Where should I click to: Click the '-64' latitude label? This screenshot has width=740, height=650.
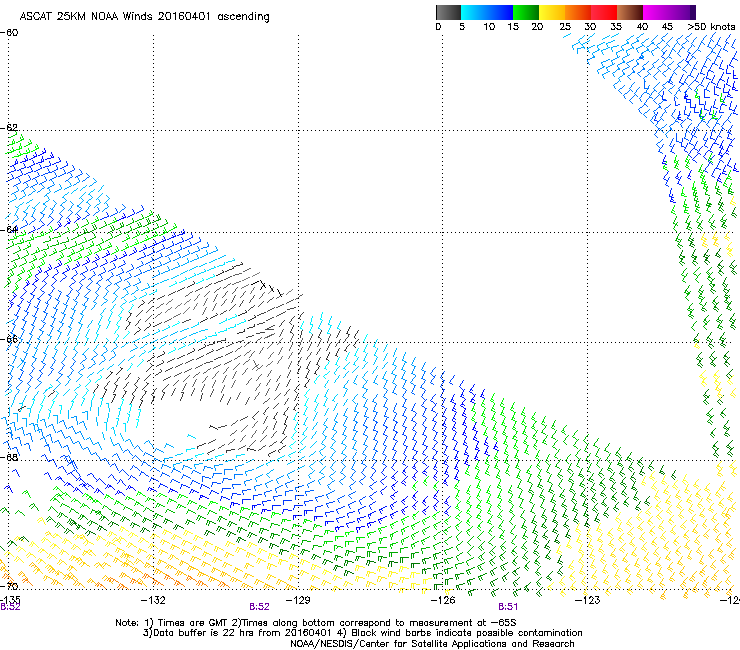point(9,230)
